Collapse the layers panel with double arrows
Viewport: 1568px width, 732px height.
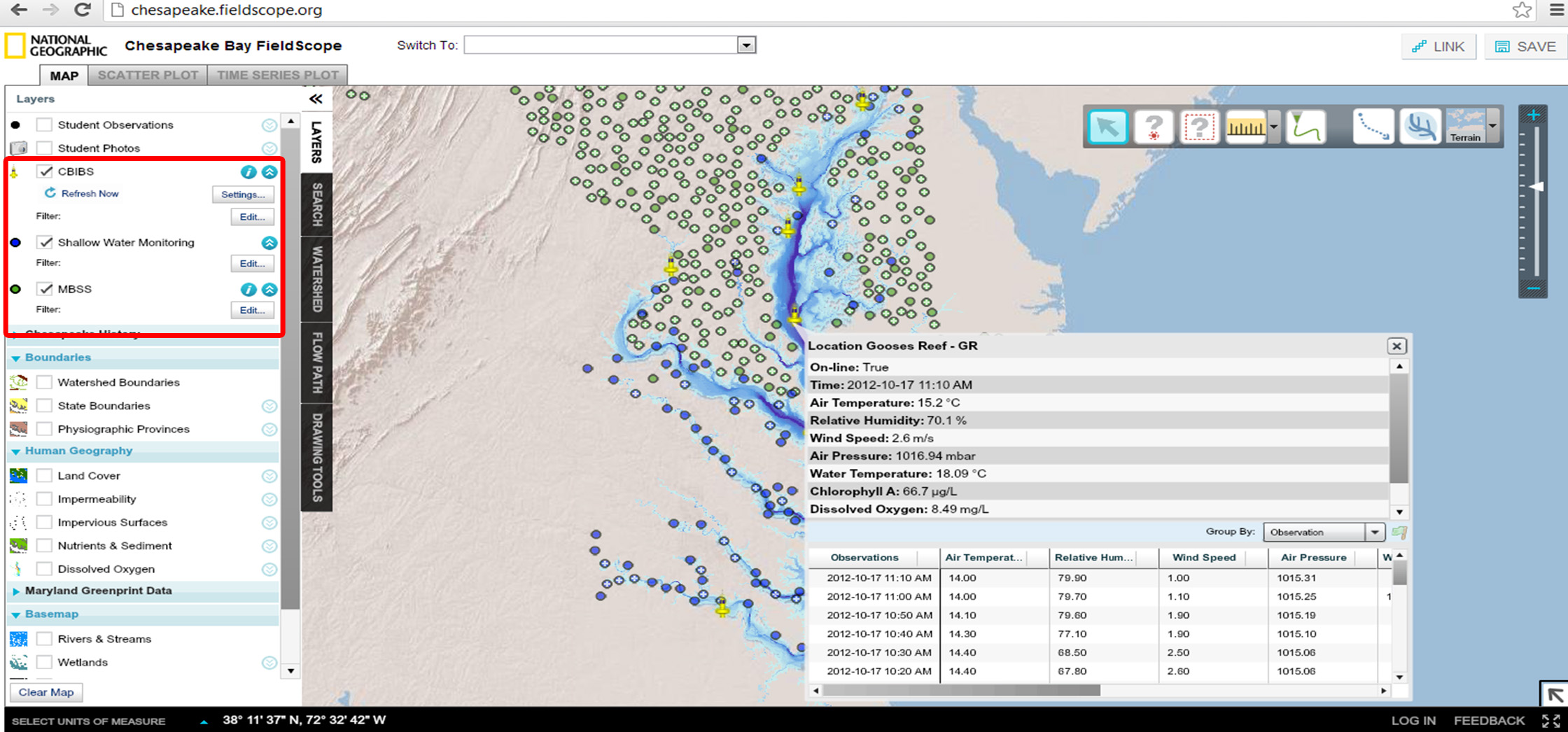point(316,99)
